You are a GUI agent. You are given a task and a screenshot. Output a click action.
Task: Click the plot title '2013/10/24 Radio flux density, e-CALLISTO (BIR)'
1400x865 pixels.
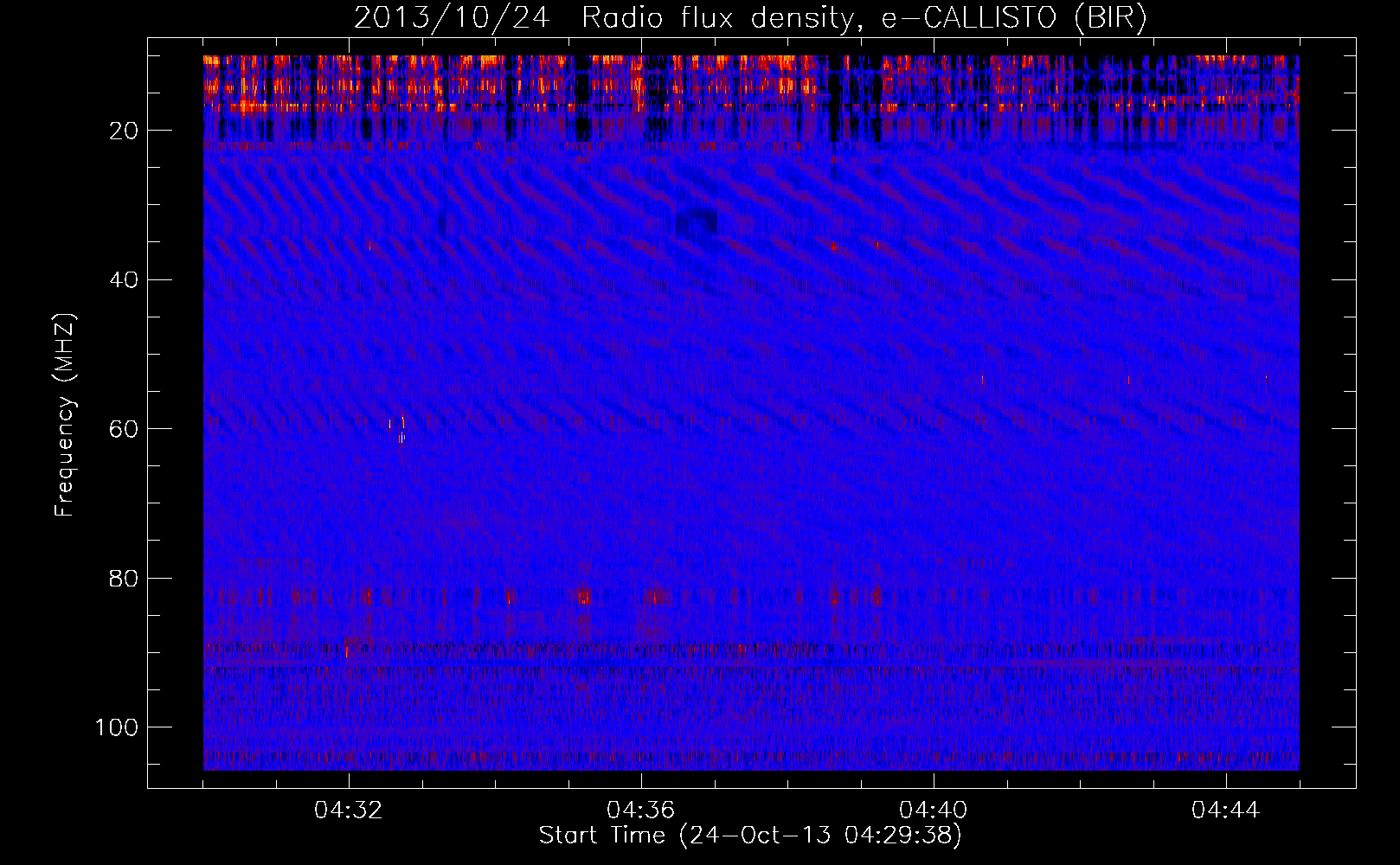pos(750,17)
